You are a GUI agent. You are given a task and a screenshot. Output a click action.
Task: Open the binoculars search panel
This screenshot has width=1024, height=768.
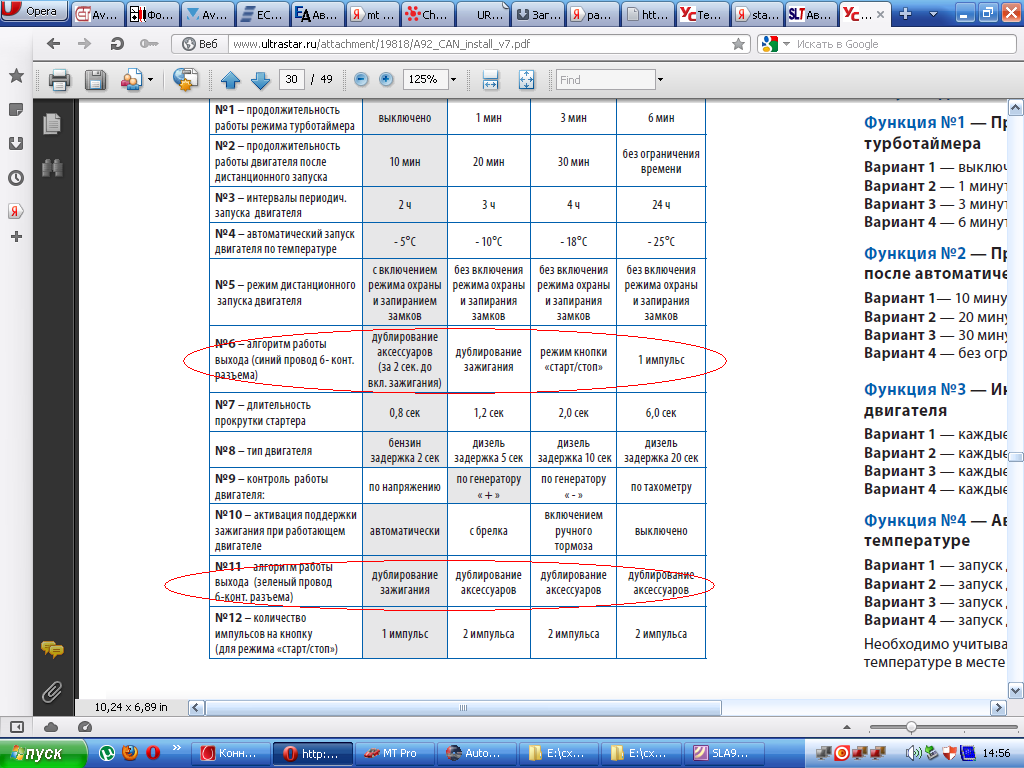(52, 168)
